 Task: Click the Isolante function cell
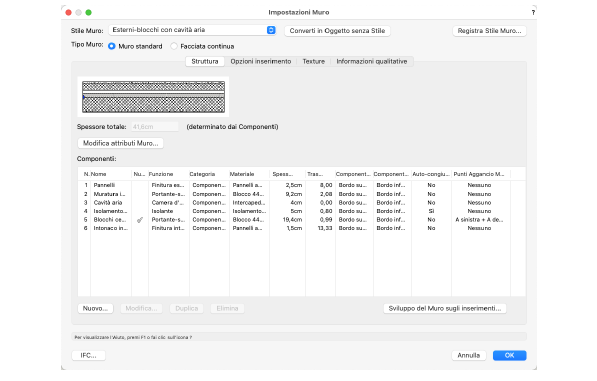(x=162, y=211)
